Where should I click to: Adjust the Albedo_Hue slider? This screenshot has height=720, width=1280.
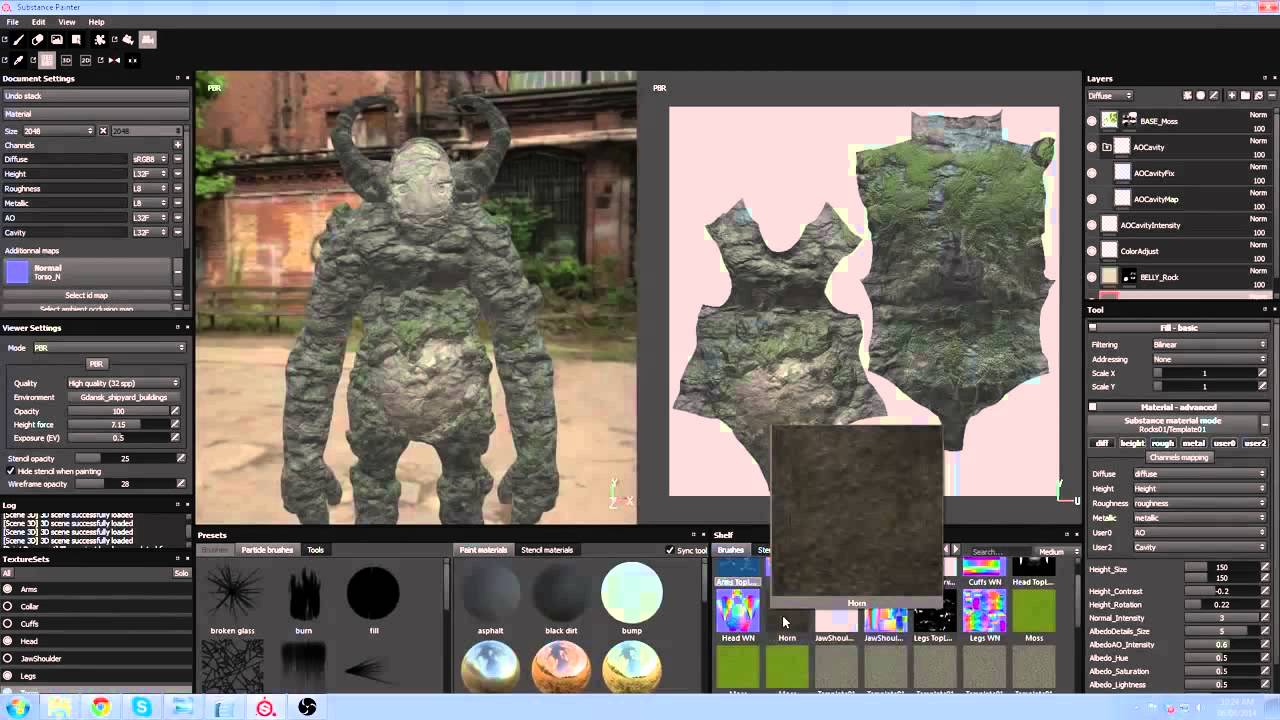tap(1222, 658)
